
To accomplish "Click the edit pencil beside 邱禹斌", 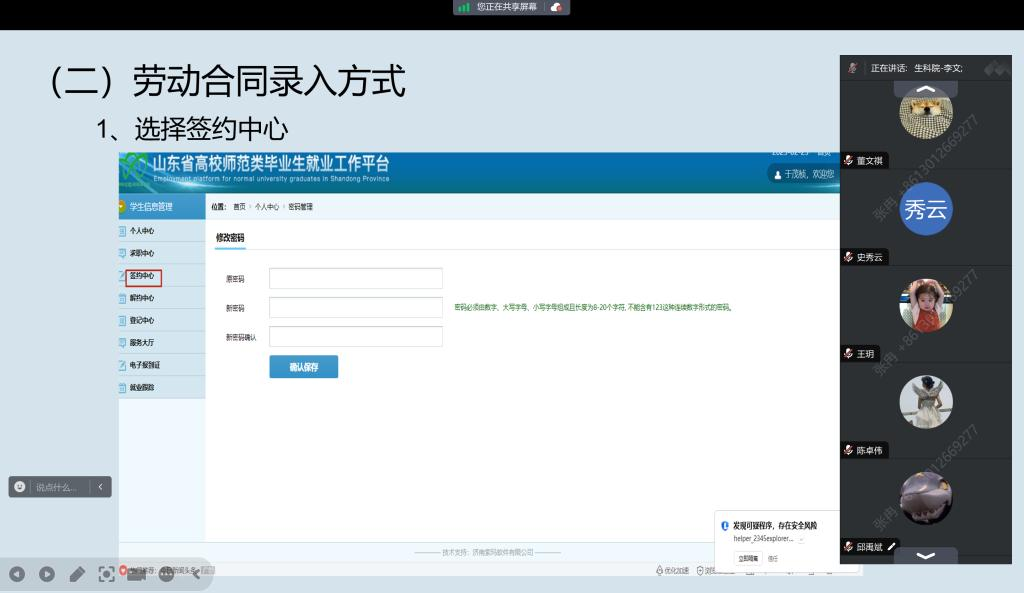I will (x=892, y=546).
